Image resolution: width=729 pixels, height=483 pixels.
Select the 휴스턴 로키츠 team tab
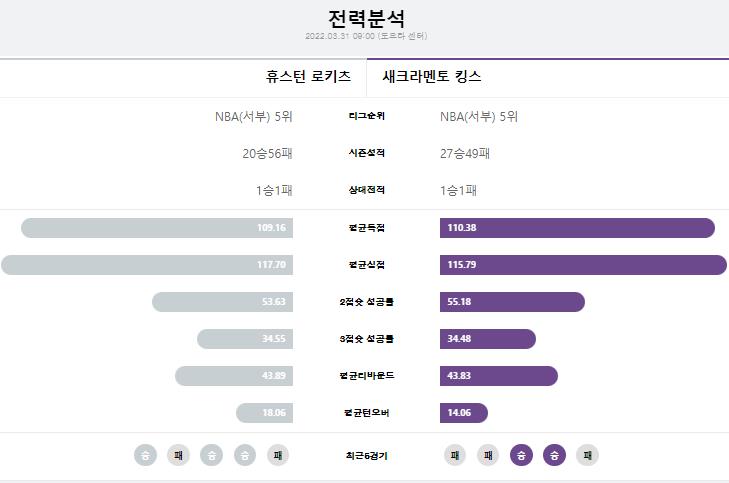[x=308, y=76]
